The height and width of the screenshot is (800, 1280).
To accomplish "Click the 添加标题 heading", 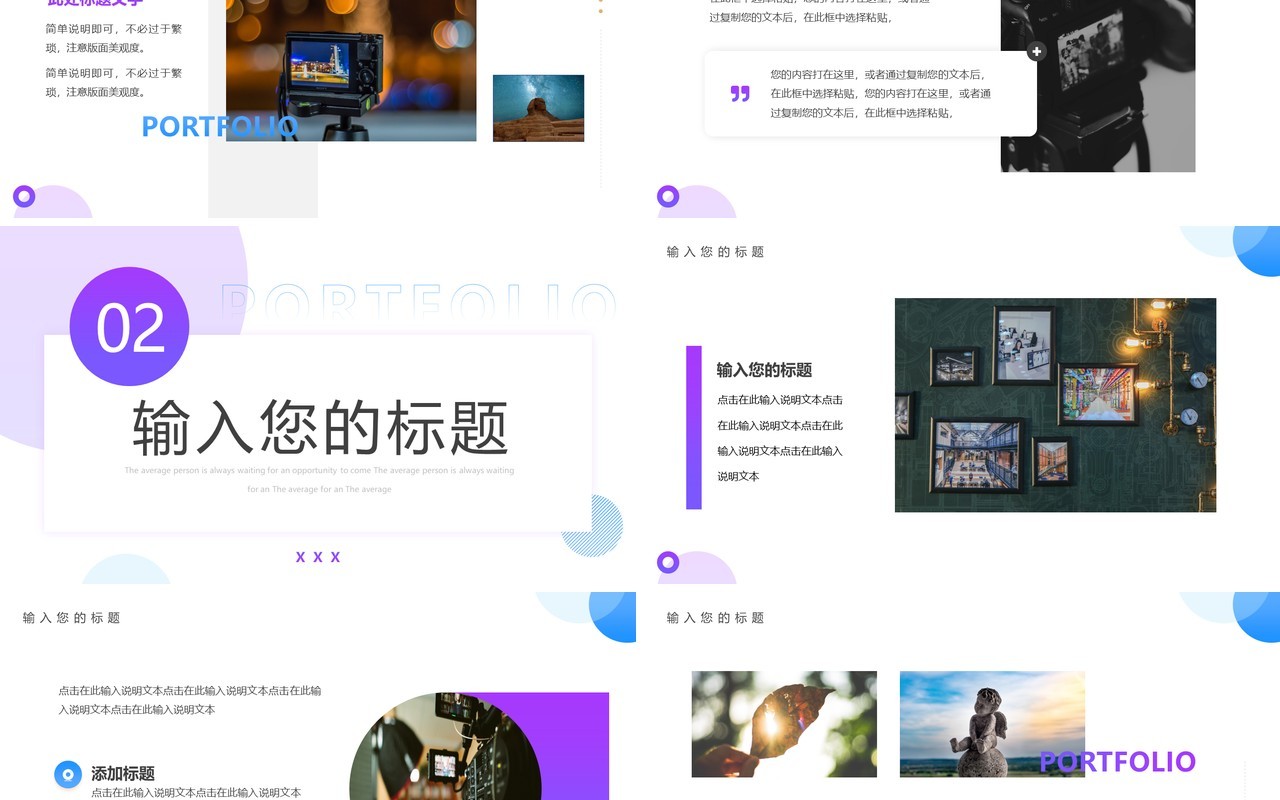I will pos(123,773).
